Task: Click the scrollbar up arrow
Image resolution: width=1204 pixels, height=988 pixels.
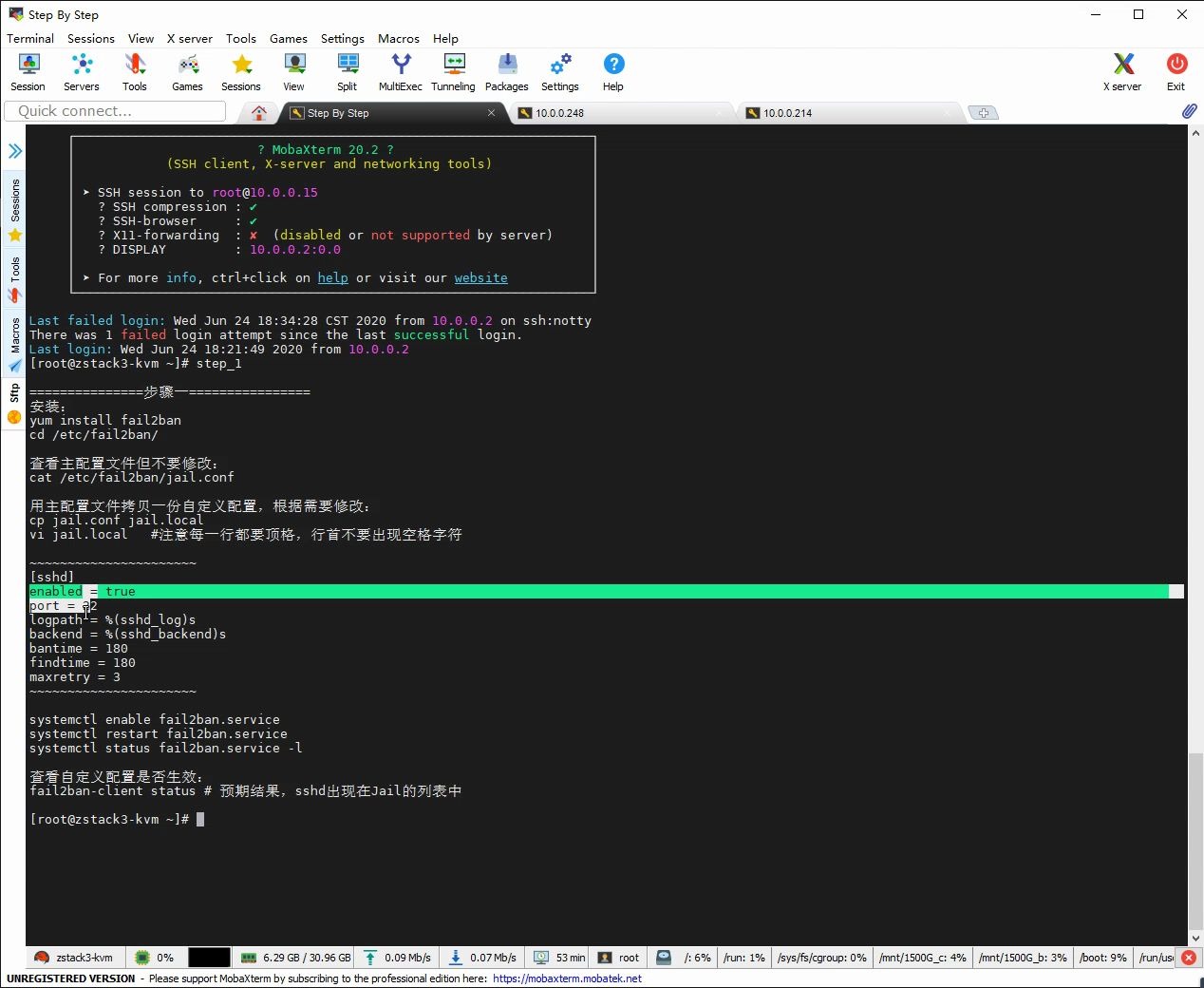Action: coord(1195,133)
